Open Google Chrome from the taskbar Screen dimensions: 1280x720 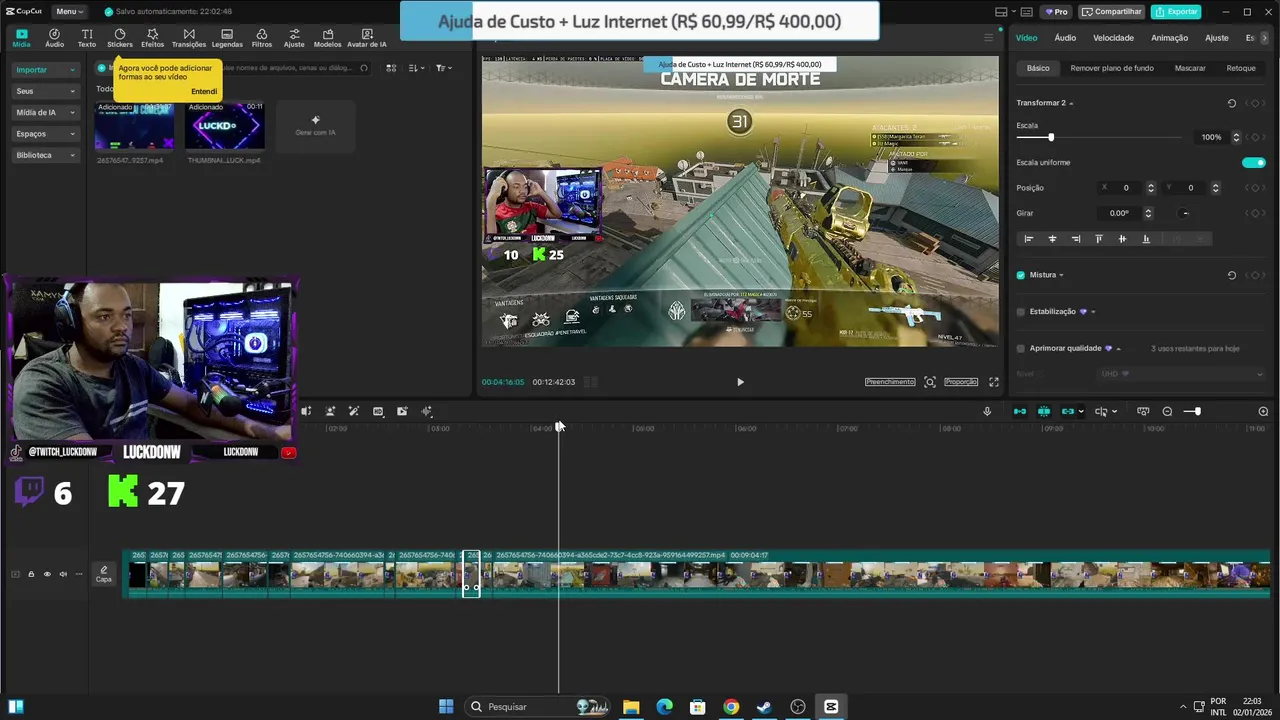click(731, 707)
